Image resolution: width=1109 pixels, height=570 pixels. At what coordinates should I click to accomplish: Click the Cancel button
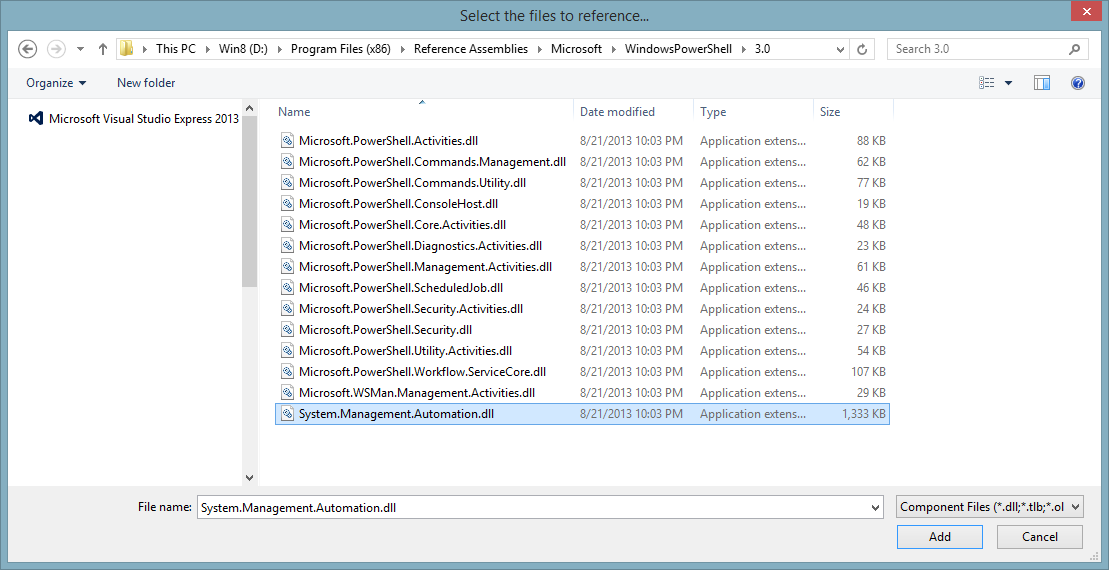1040,537
